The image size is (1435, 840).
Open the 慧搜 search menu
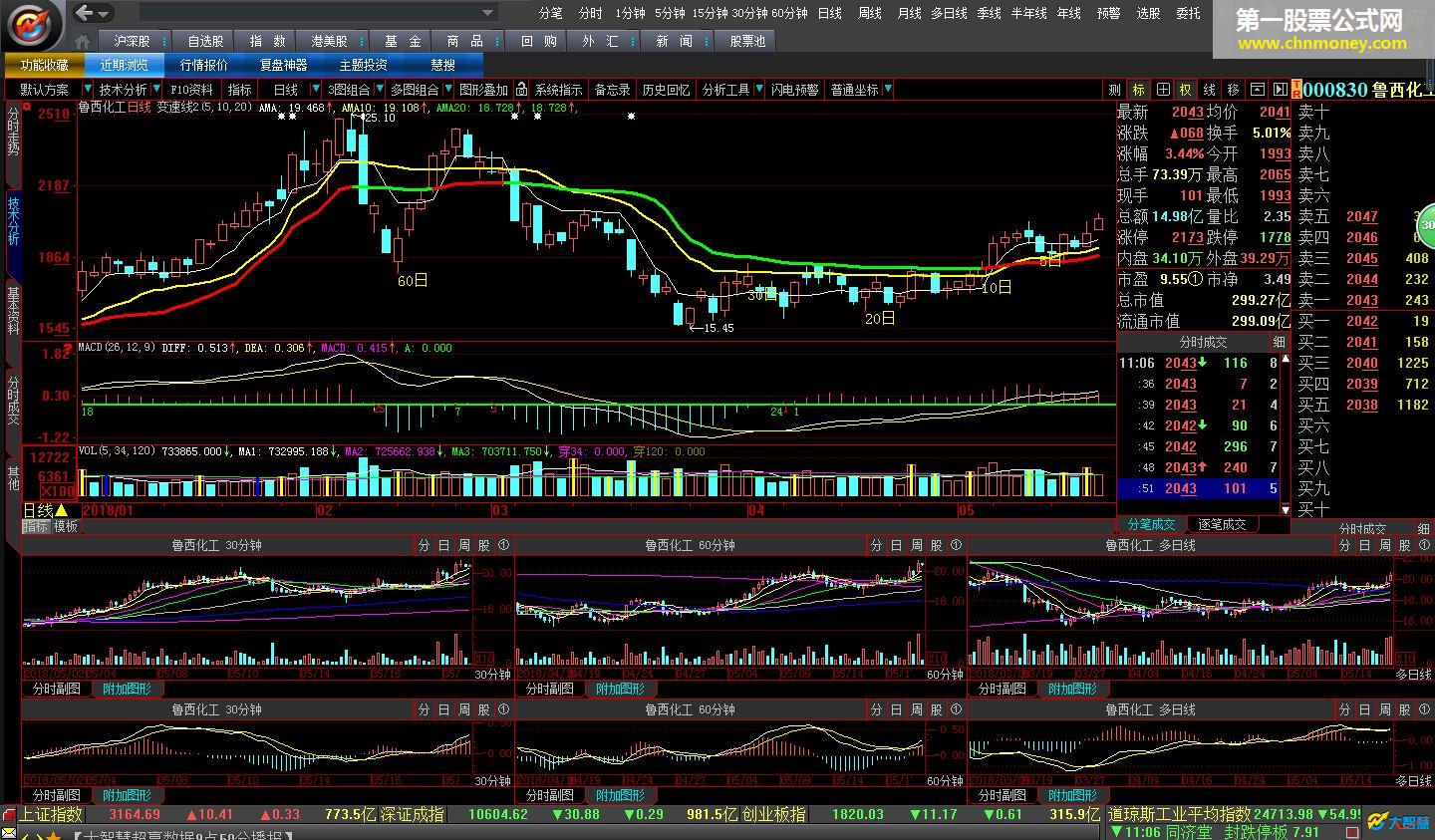[x=443, y=65]
